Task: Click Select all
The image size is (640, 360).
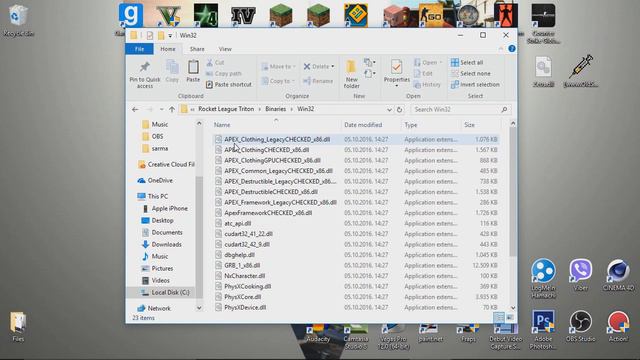Action: coord(467,62)
